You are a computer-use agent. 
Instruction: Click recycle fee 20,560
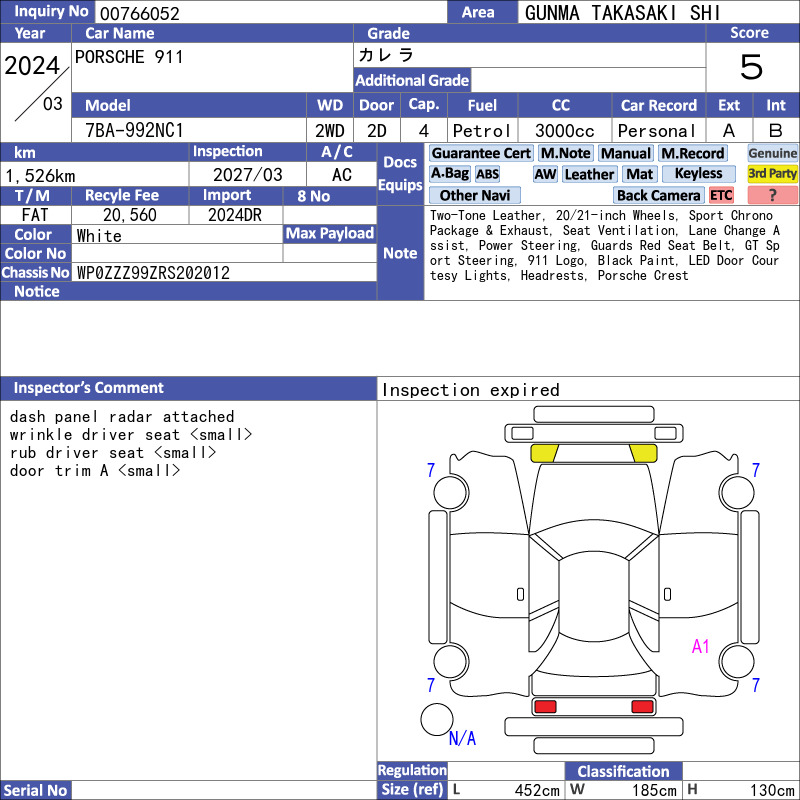[130, 215]
